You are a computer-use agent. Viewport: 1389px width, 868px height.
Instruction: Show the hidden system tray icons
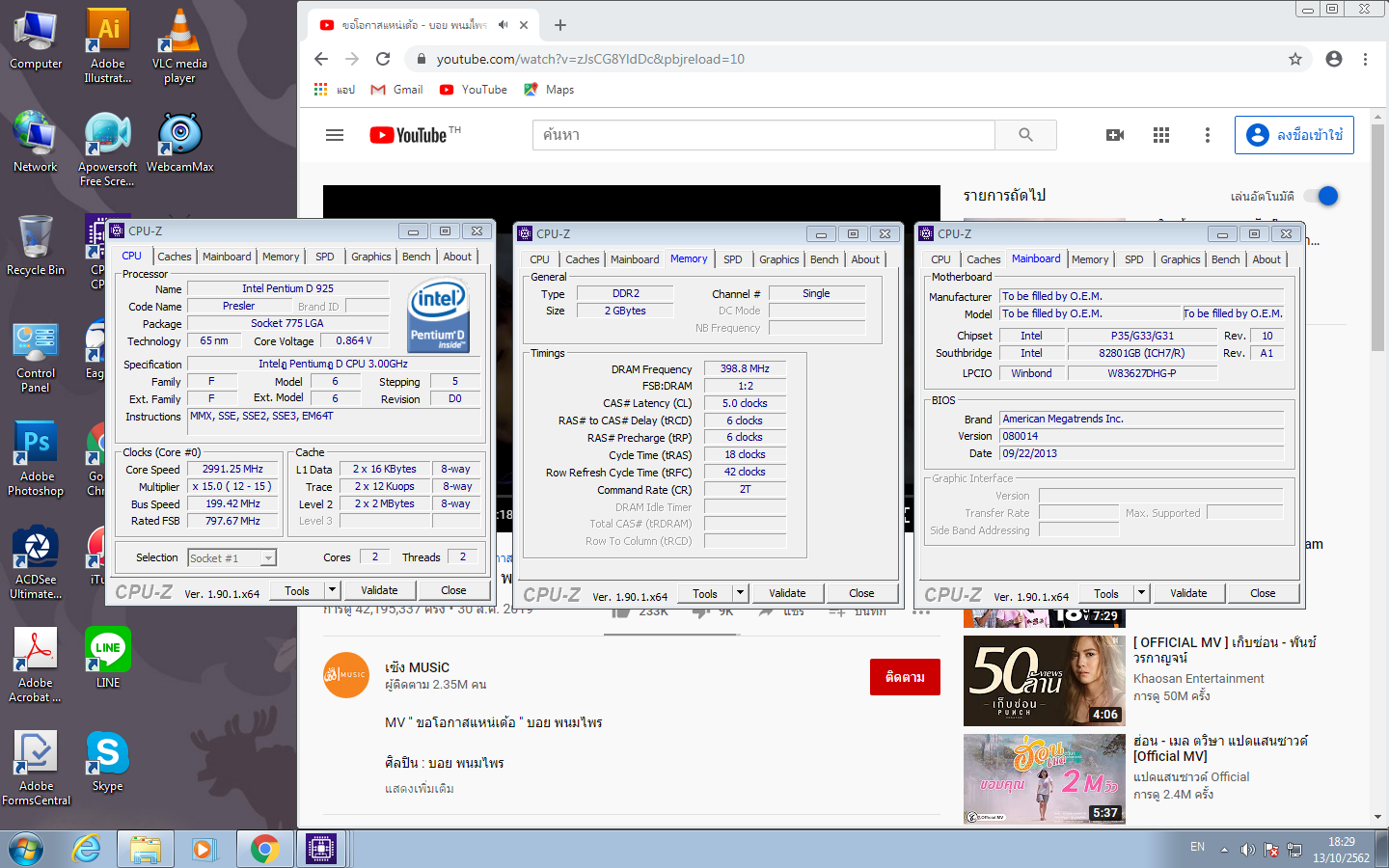point(1224,850)
